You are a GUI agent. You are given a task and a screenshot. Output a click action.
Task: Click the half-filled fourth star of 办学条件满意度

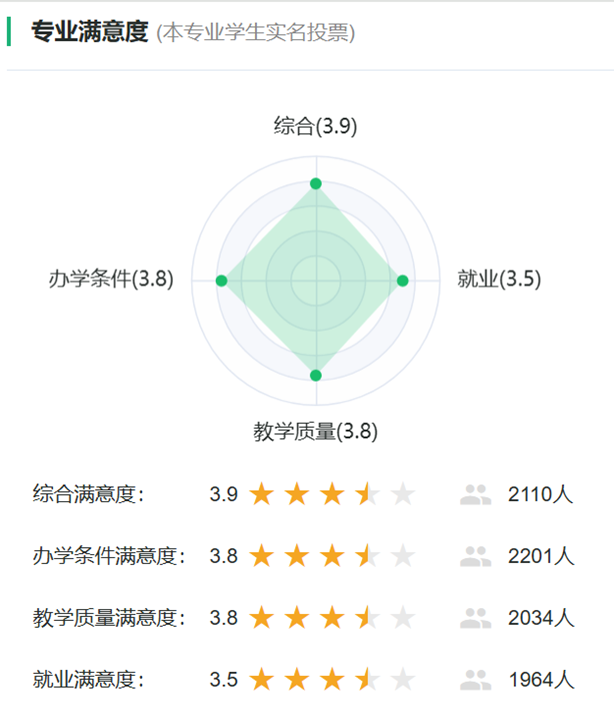pos(367,556)
